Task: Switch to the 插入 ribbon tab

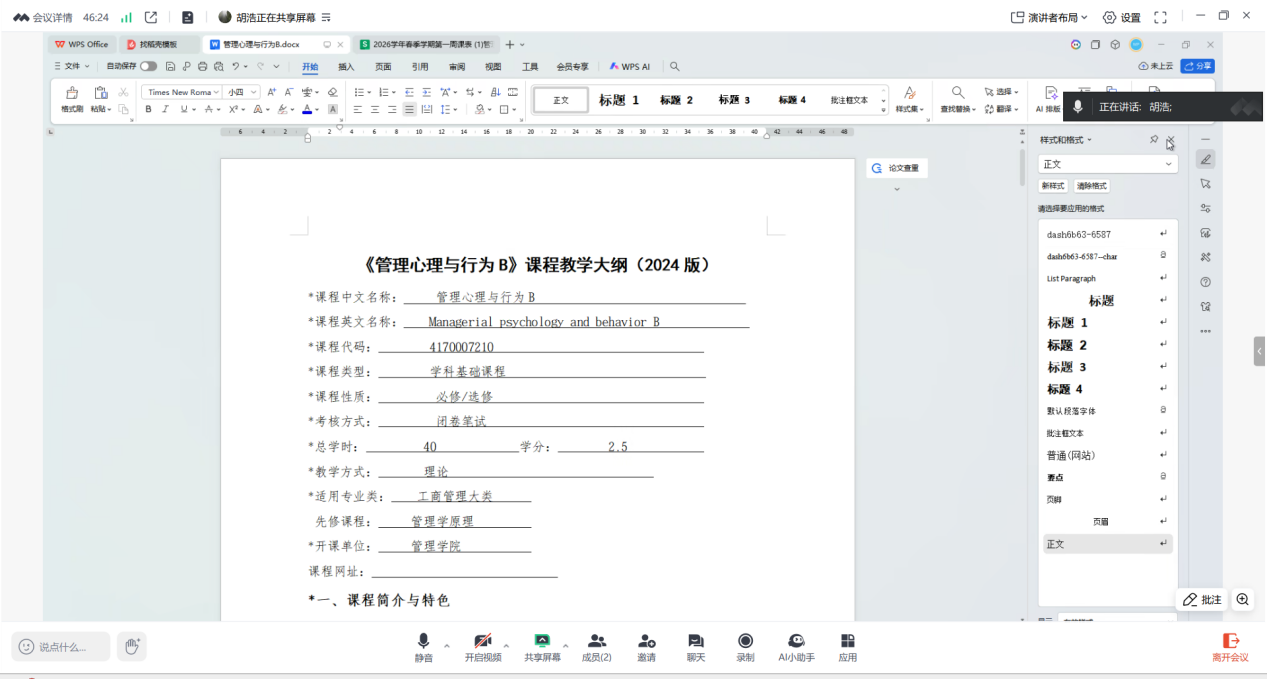Action: tap(346, 67)
